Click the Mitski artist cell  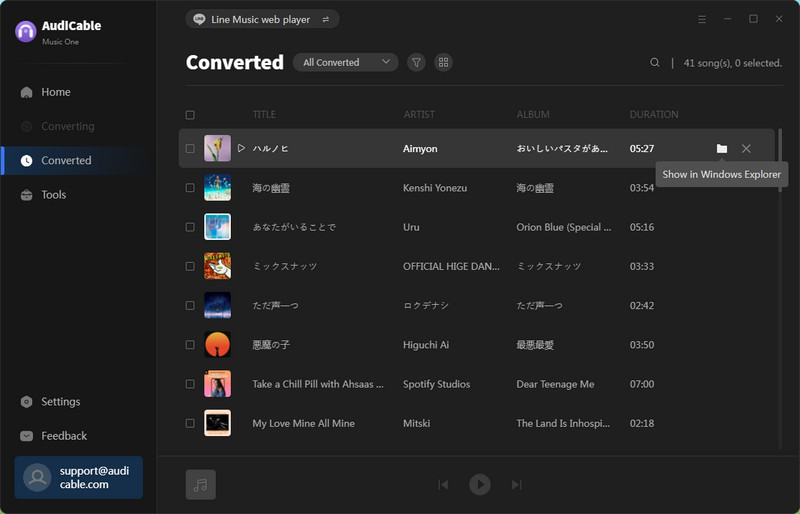(x=416, y=423)
